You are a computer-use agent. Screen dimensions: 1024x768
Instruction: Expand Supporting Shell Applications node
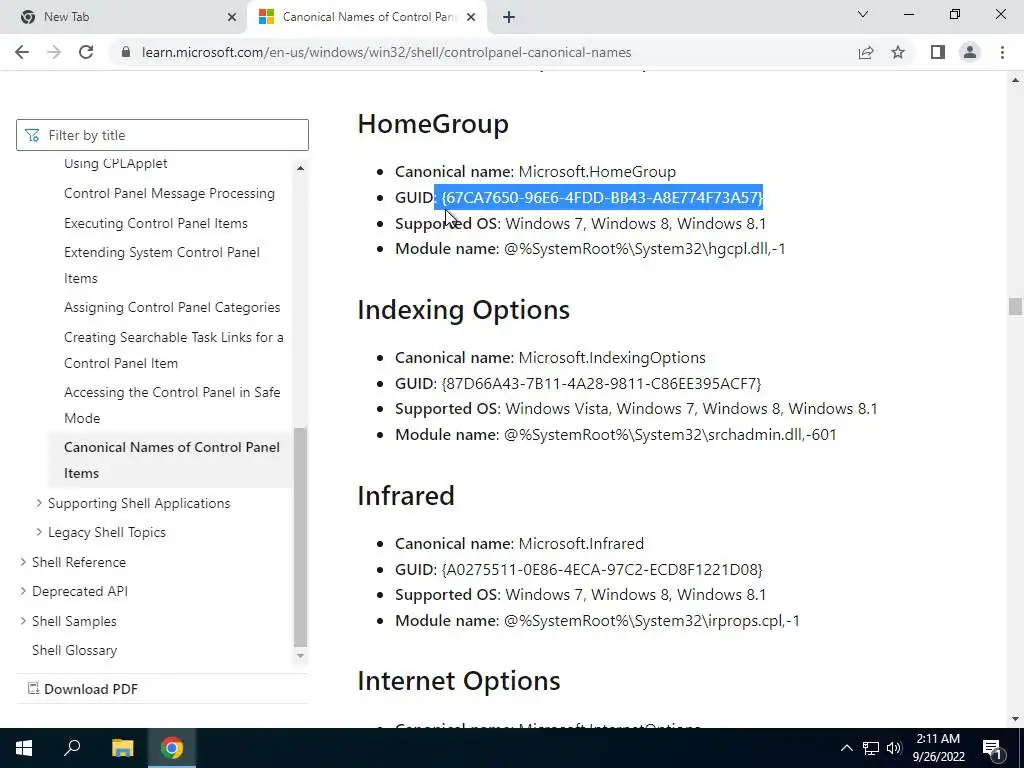point(39,503)
